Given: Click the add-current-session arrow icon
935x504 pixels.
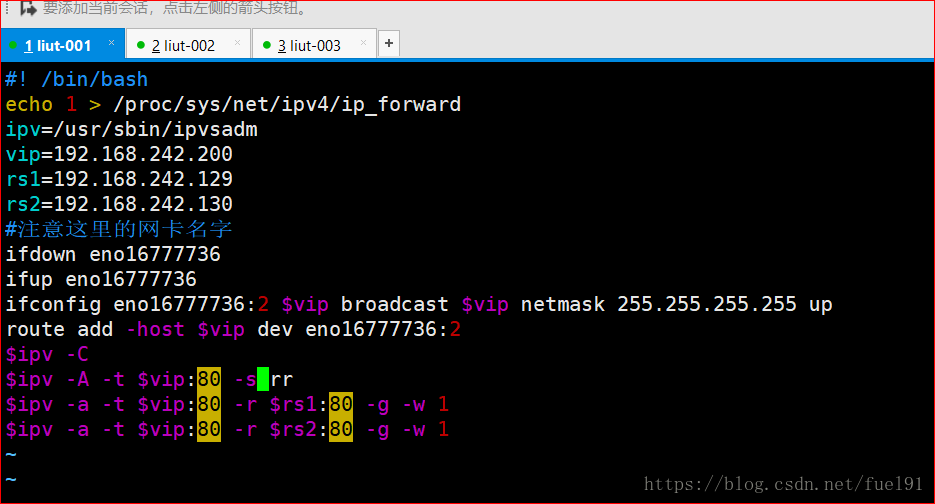Looking at the screenshot, I should (28, 8).
